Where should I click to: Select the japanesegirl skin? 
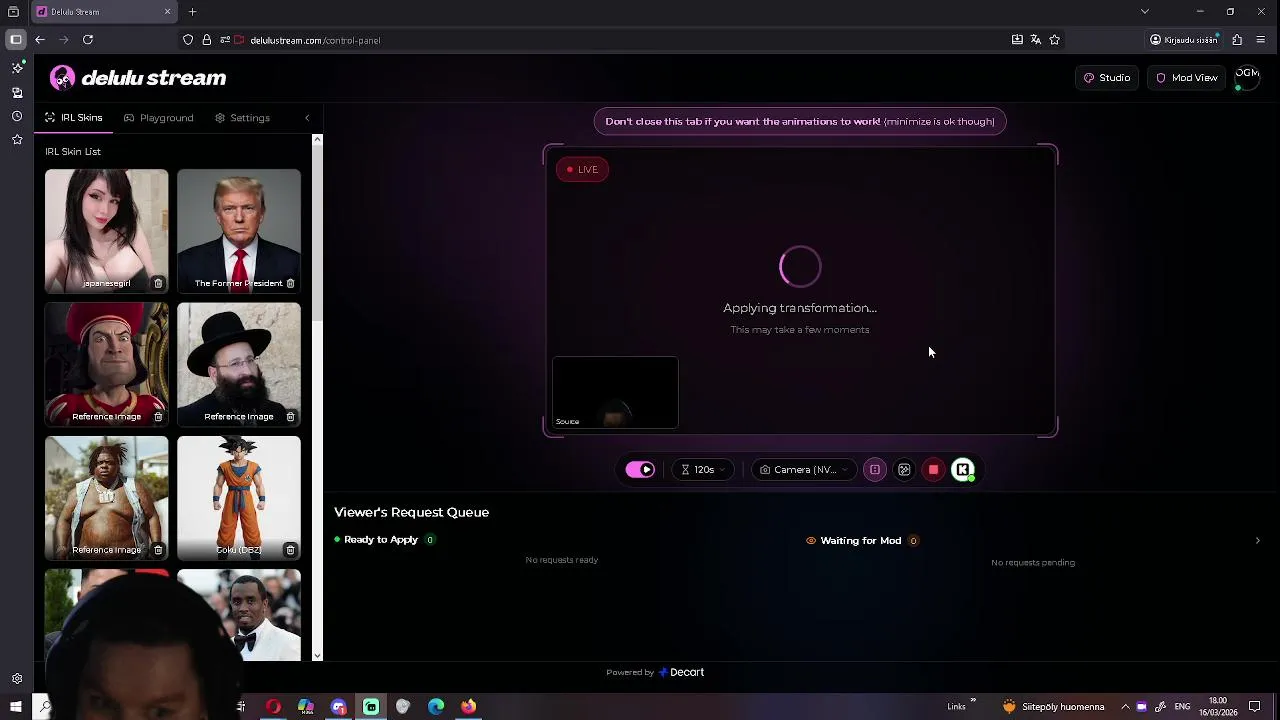point(106,231)
